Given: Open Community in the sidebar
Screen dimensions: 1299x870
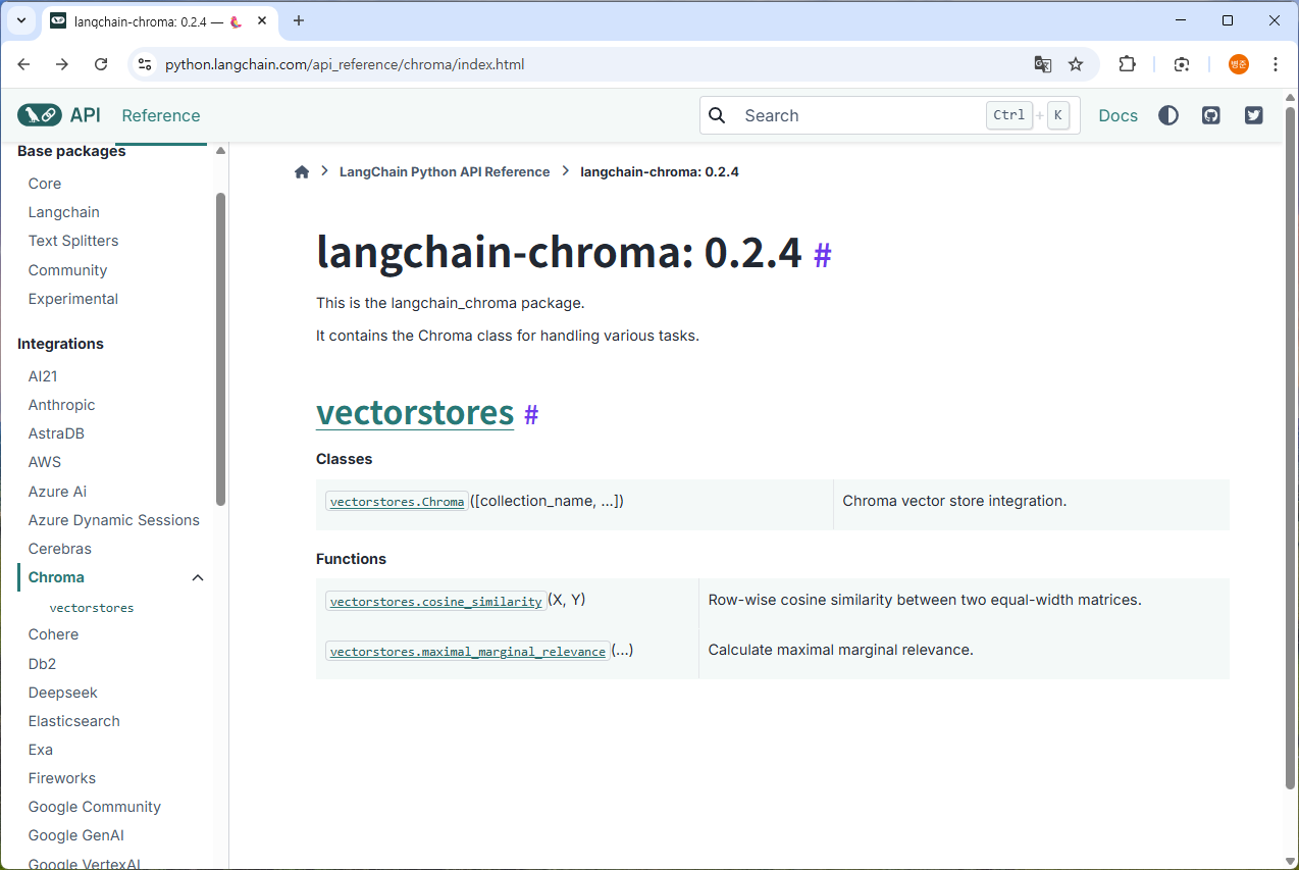Looking at the screenshot, I should [x=68, y=270].
